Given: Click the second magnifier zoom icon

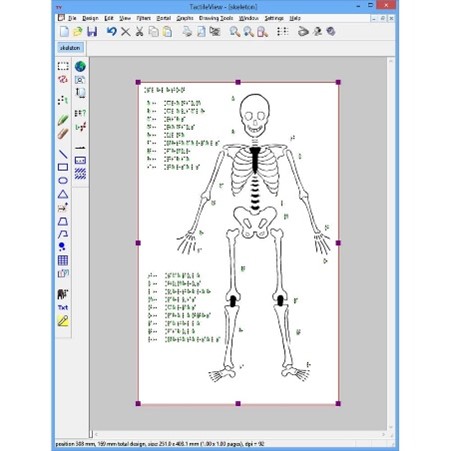Looking at the screenshot, I should click(x=248, y=32).
